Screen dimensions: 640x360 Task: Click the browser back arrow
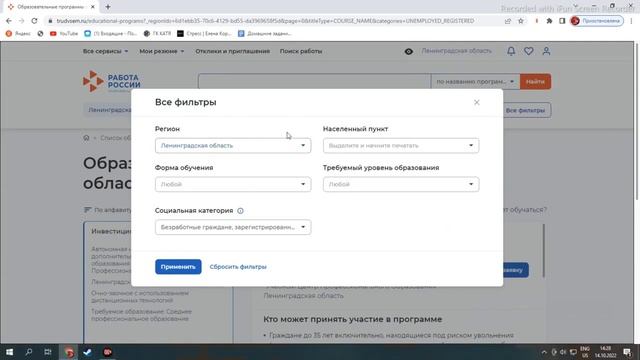9,21
